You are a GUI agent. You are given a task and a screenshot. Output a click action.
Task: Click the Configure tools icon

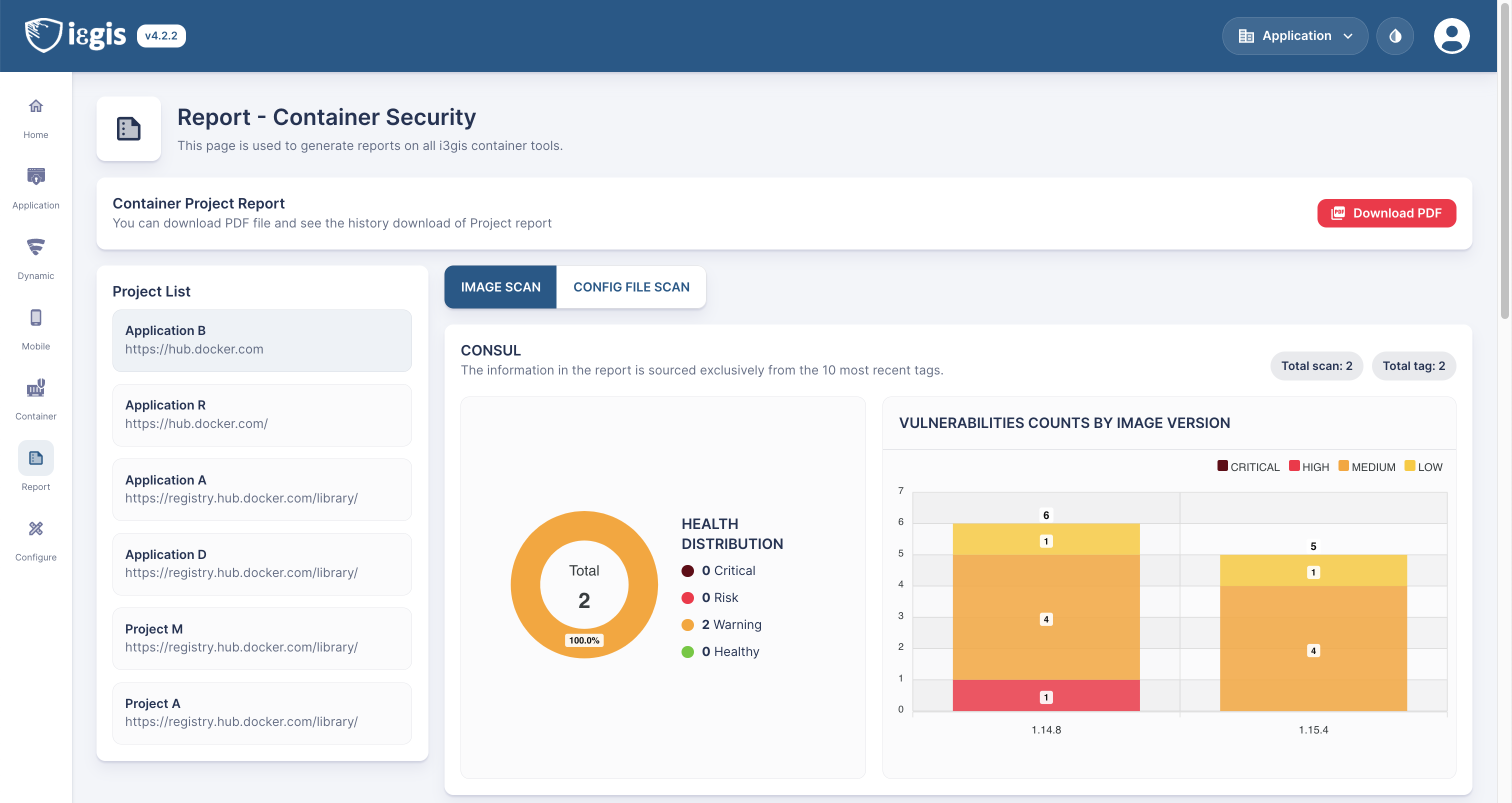click(36, 529)
